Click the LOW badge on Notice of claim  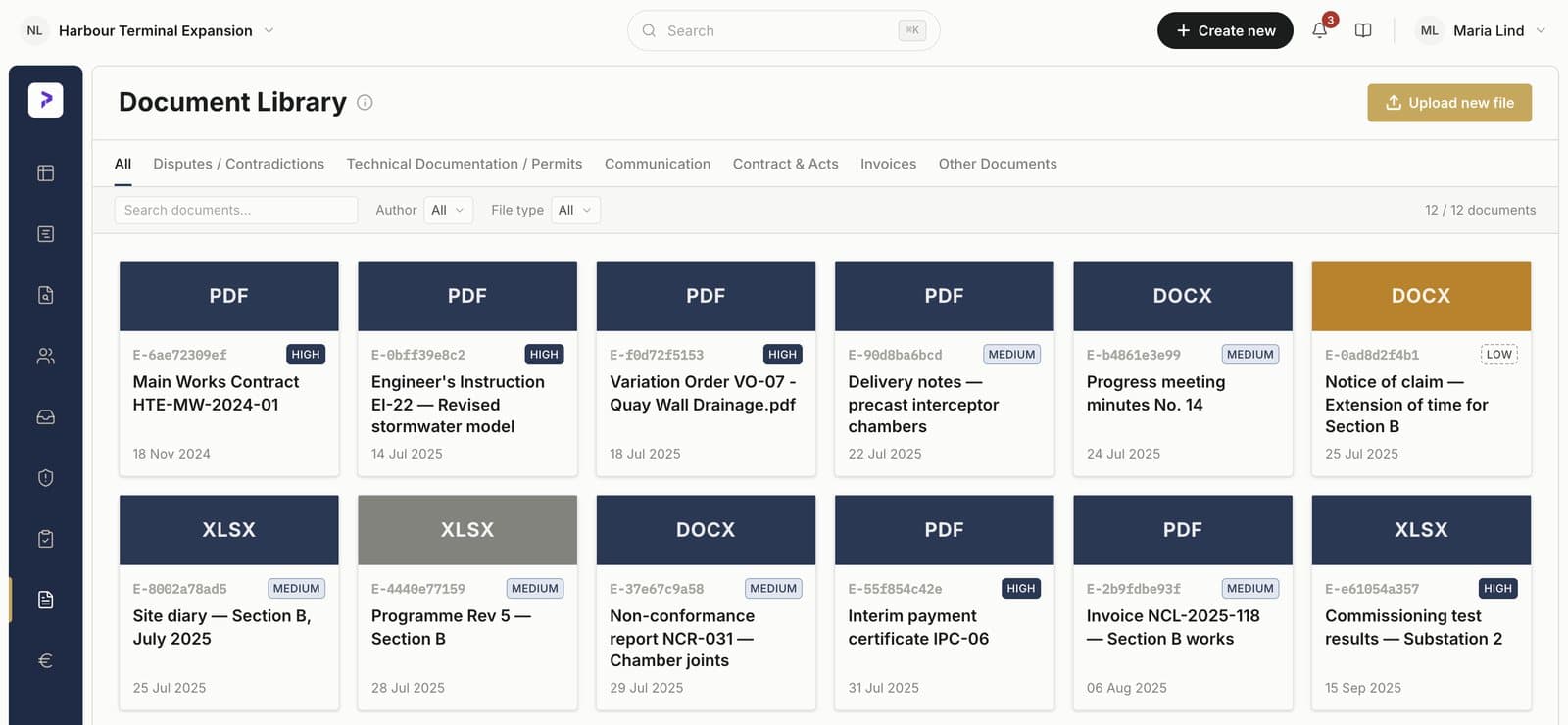pyautogui.click(x=1498, y=355)
